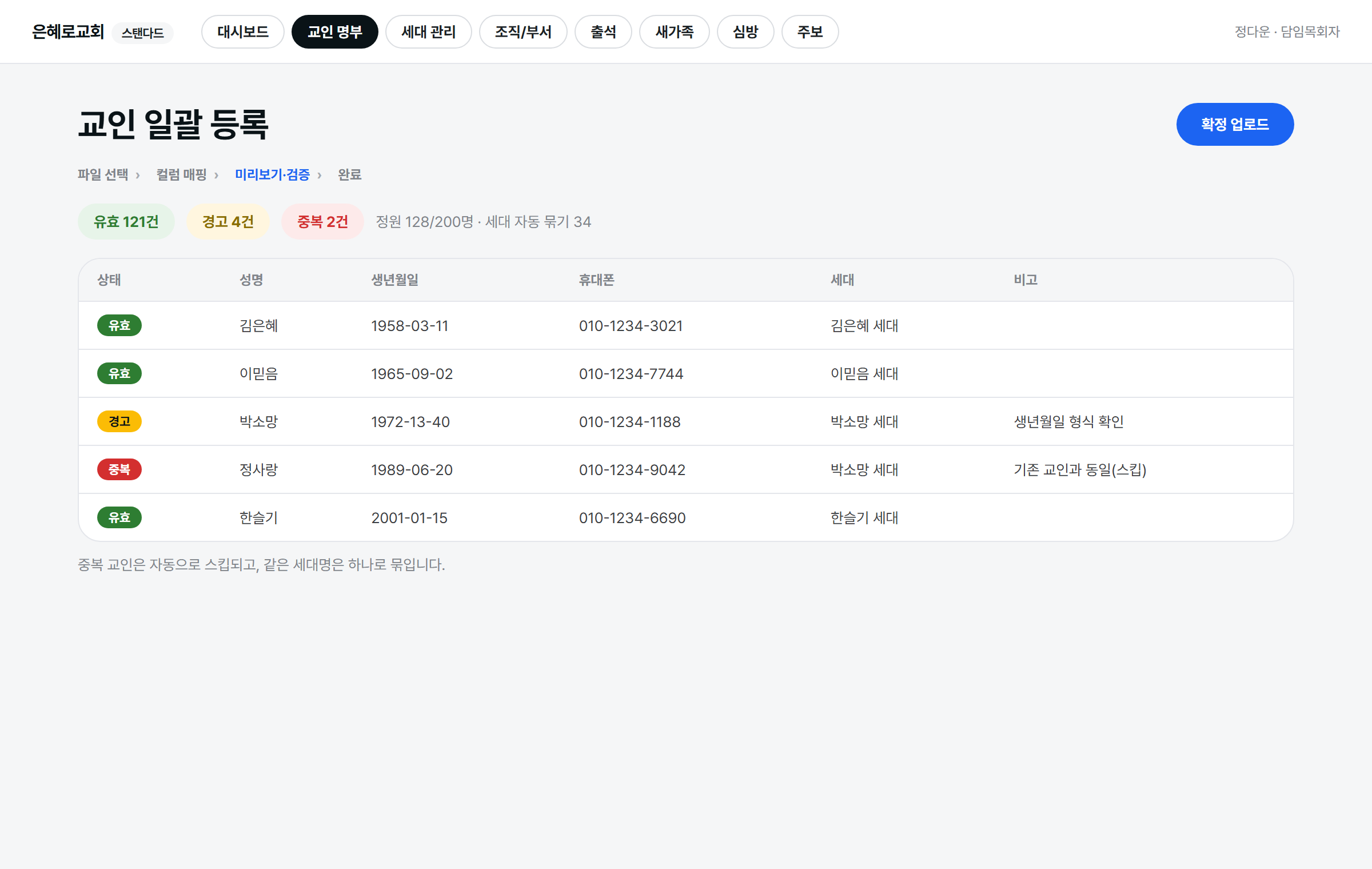Click invalid birthdate 1972-13-40
Image resolution: width=1372 pixels, height=869 pixels.
coord(410,422)
